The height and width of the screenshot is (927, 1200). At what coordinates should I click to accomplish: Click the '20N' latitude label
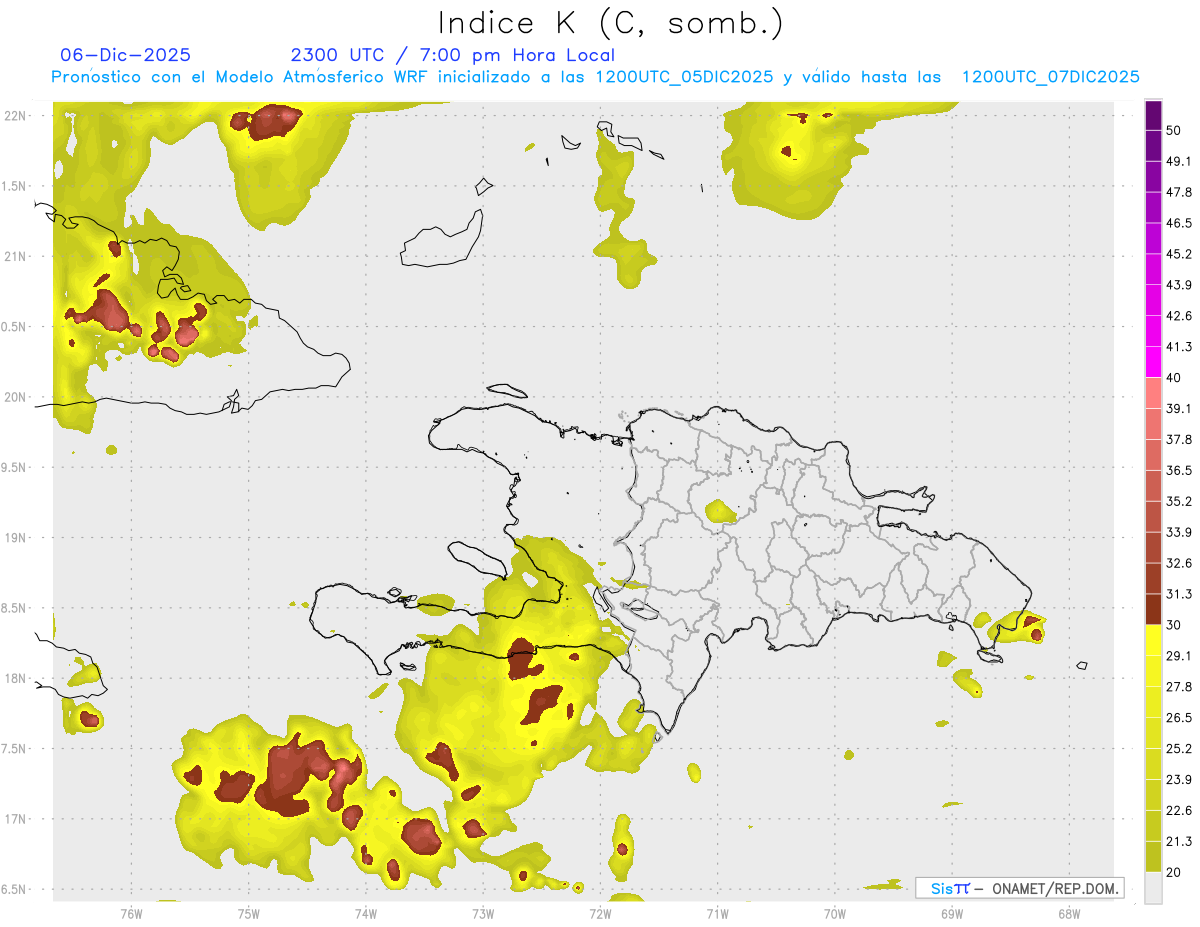(x=16, y=397)
